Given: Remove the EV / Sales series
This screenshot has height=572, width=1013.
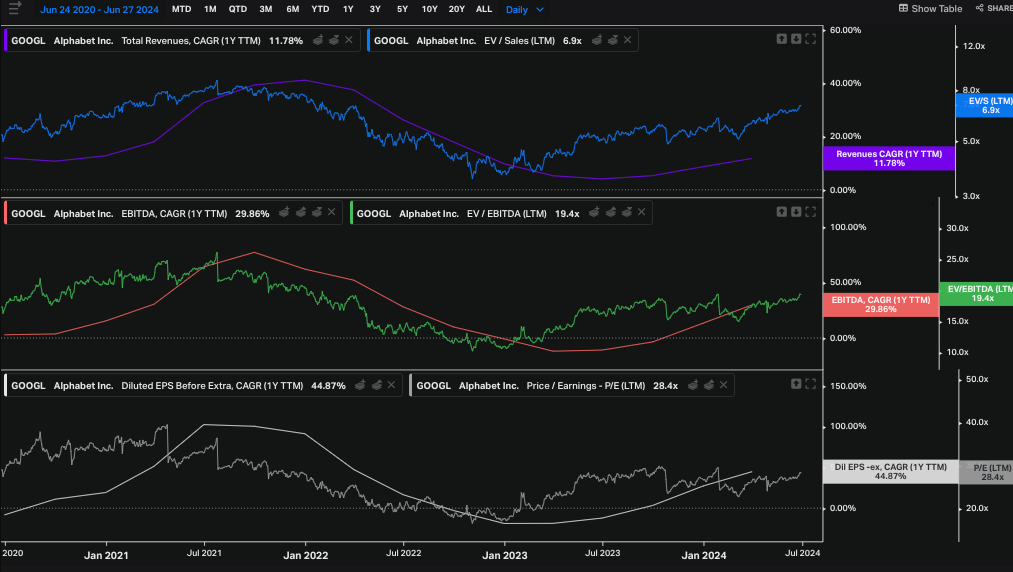Looking at the screenshot, I should 627,40.
